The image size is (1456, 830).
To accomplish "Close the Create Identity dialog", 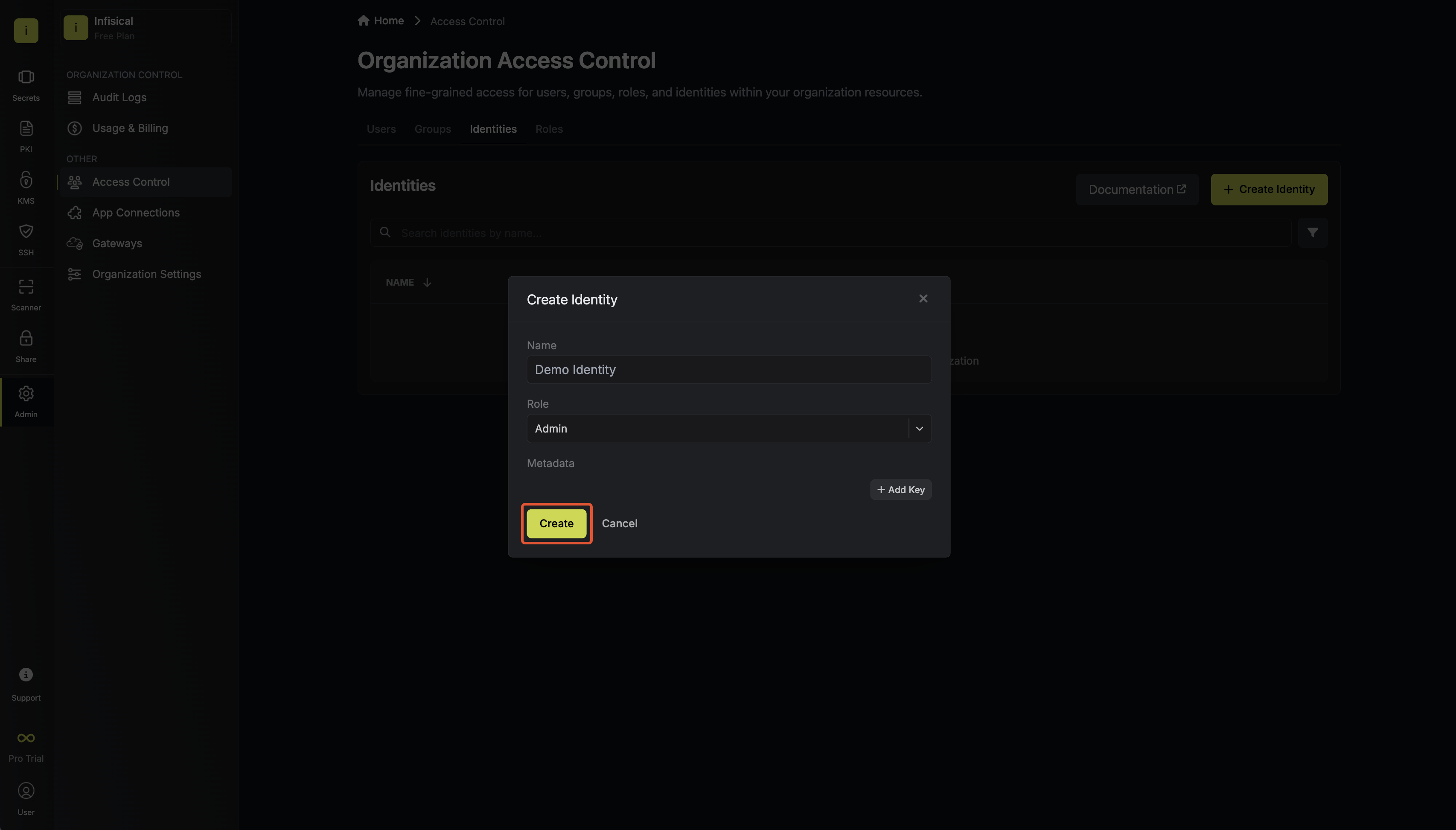I will point(923,299).
